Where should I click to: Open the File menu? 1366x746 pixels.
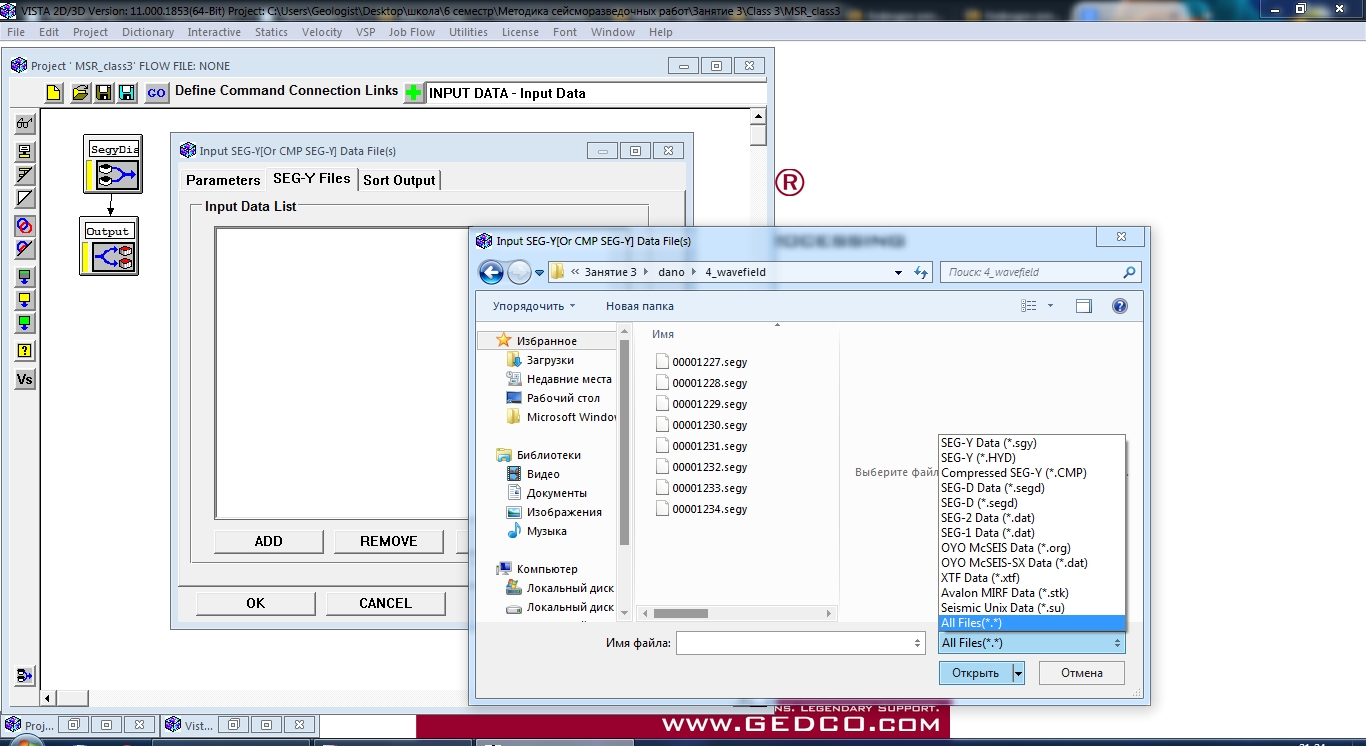[16, 32]
